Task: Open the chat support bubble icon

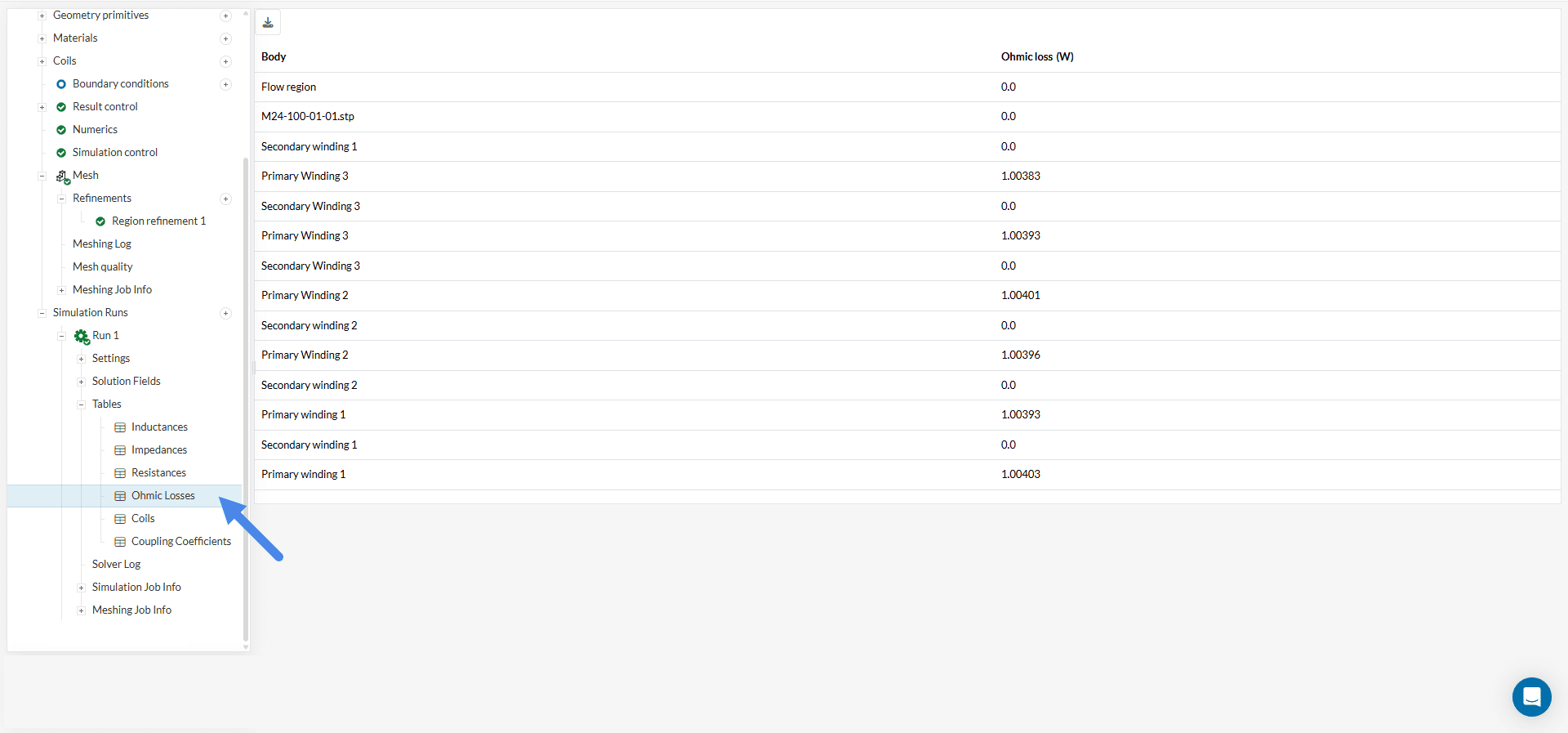Action: click(1531, 697)
